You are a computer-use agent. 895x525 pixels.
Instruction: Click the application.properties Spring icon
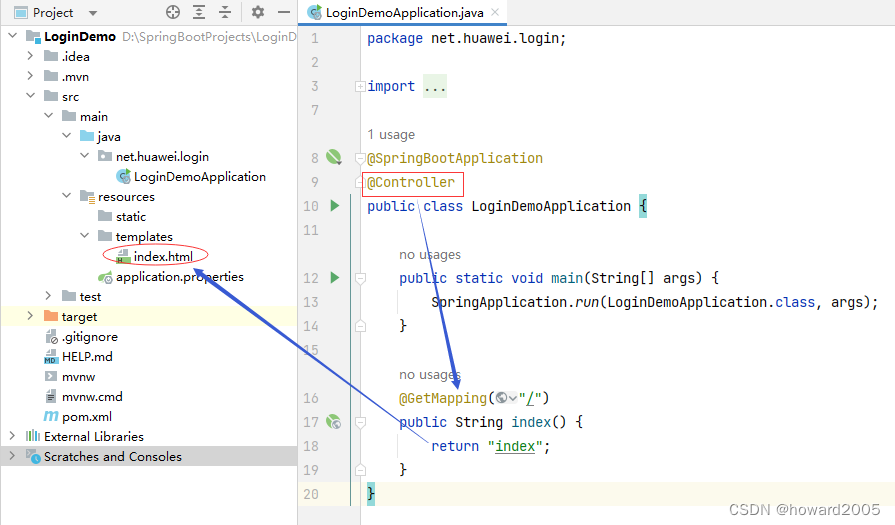pos(105,277)
